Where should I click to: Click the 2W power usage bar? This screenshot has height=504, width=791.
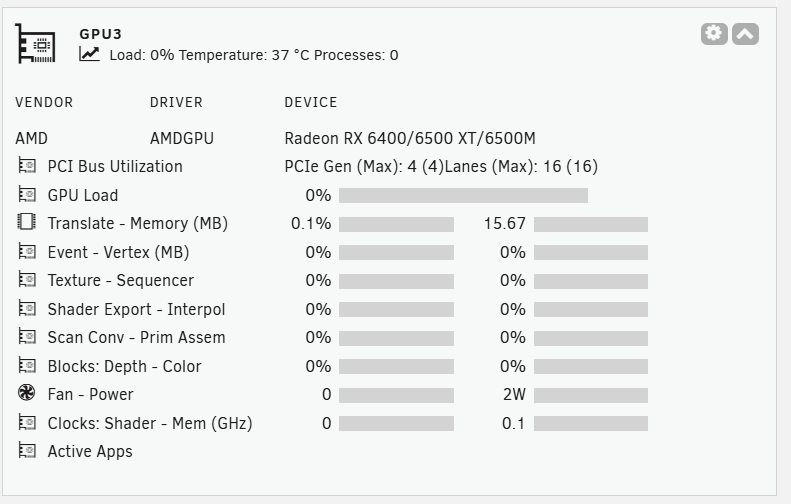(x=591, y=395)
